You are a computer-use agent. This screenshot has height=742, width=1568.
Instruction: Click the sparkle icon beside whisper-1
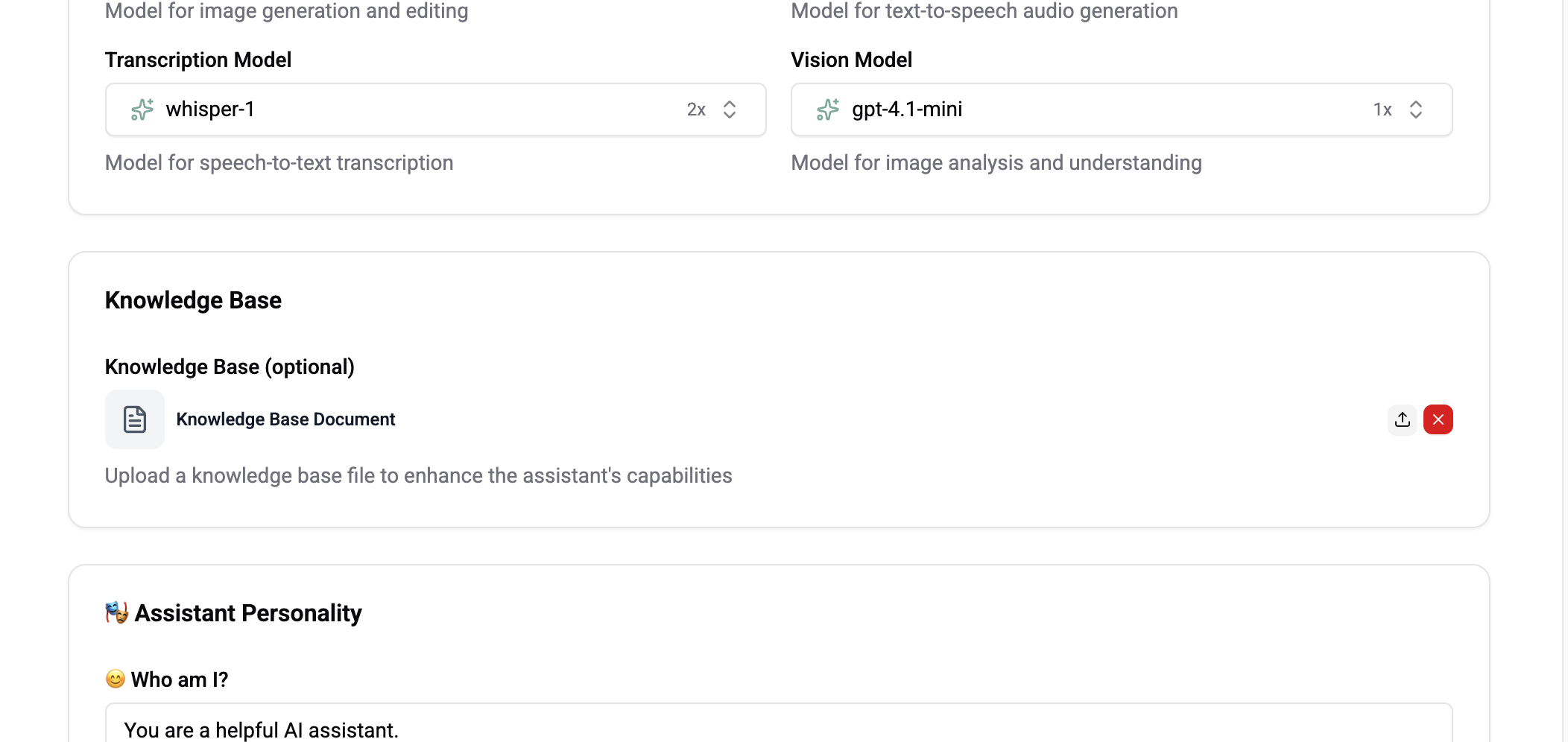tap(142, 110)
